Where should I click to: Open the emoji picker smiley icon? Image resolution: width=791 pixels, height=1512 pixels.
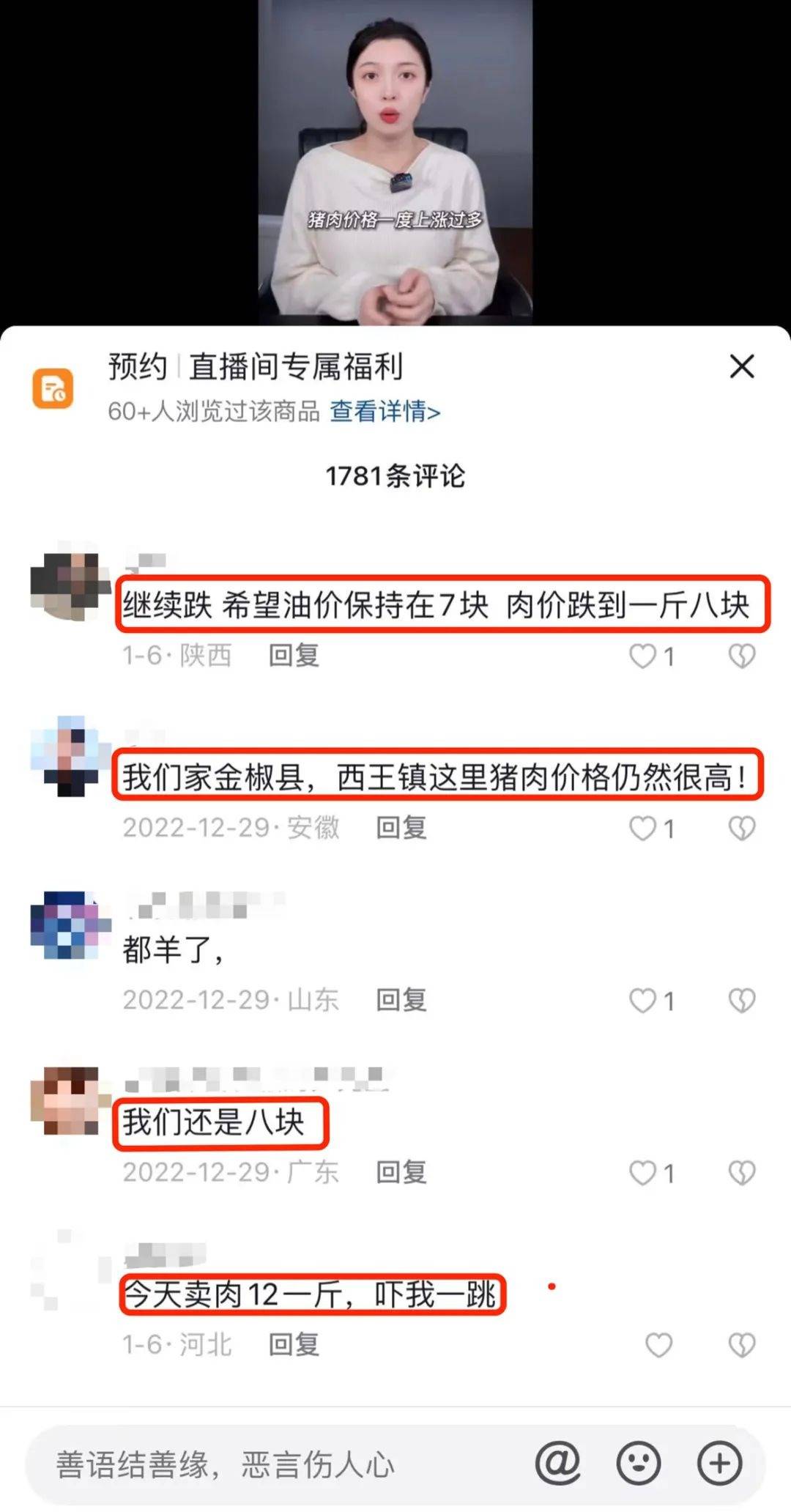[639, 1463]
